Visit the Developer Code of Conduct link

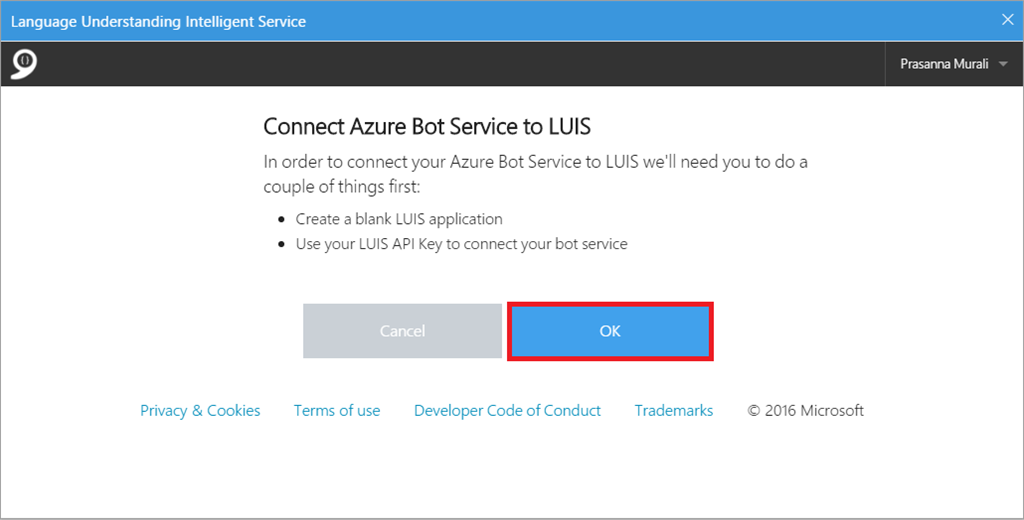507,411
